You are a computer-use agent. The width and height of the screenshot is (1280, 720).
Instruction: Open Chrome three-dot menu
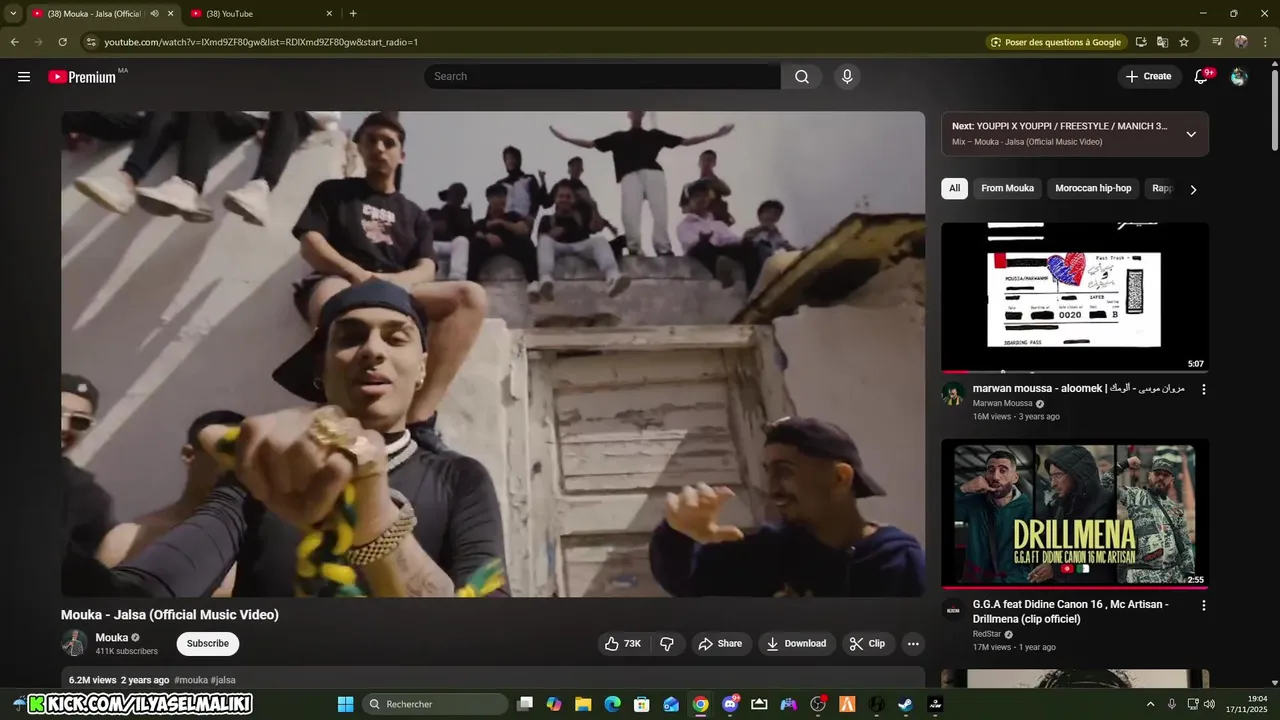[1265, 42]
